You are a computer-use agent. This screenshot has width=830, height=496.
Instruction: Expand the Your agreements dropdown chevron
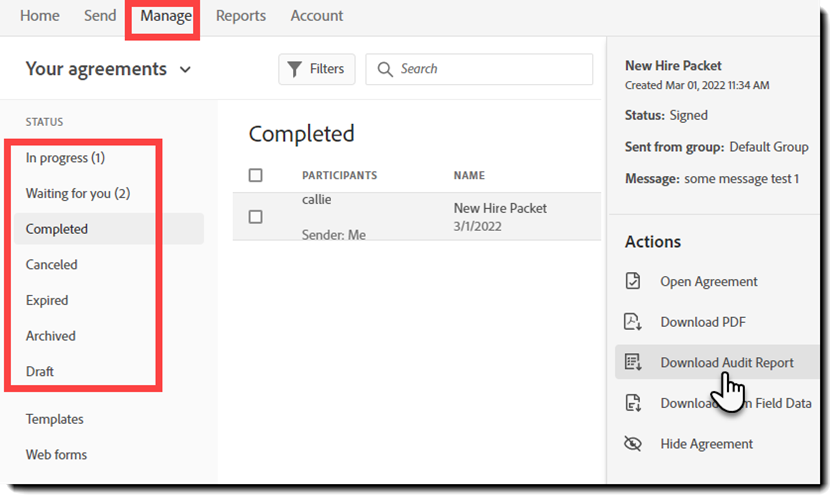click(184, 70)
